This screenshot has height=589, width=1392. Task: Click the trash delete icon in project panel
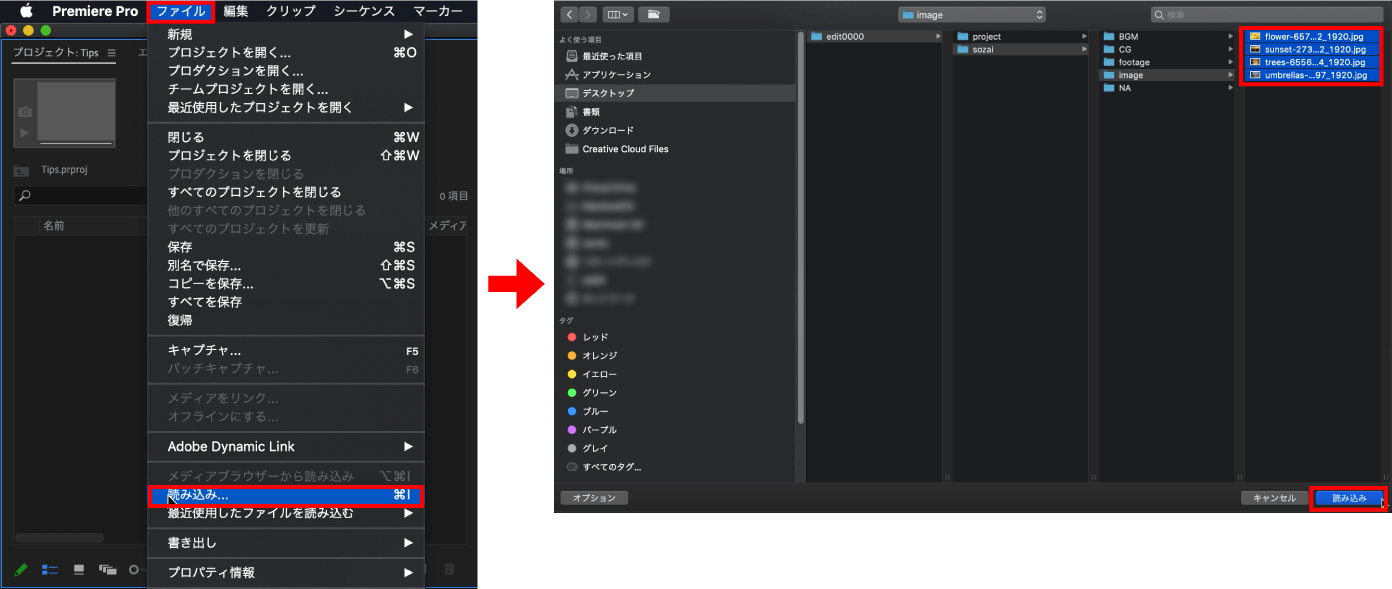pyautogui.click(x=449, y=569)
